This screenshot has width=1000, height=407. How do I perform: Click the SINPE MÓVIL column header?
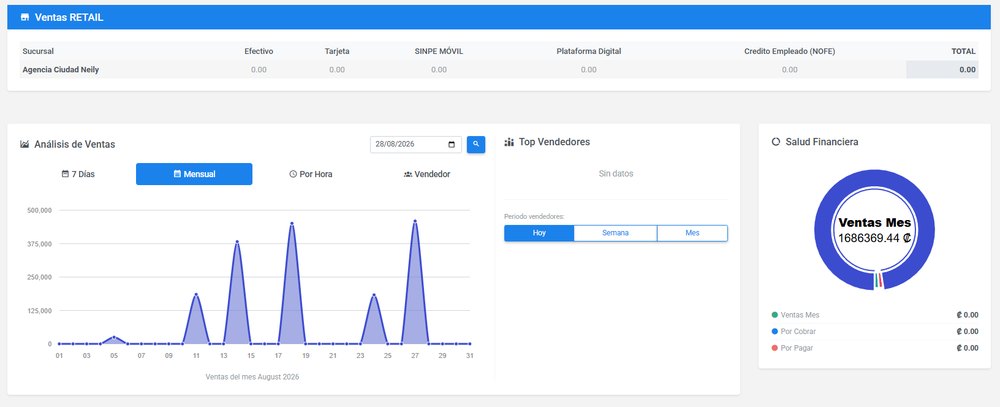pos(439,51)
